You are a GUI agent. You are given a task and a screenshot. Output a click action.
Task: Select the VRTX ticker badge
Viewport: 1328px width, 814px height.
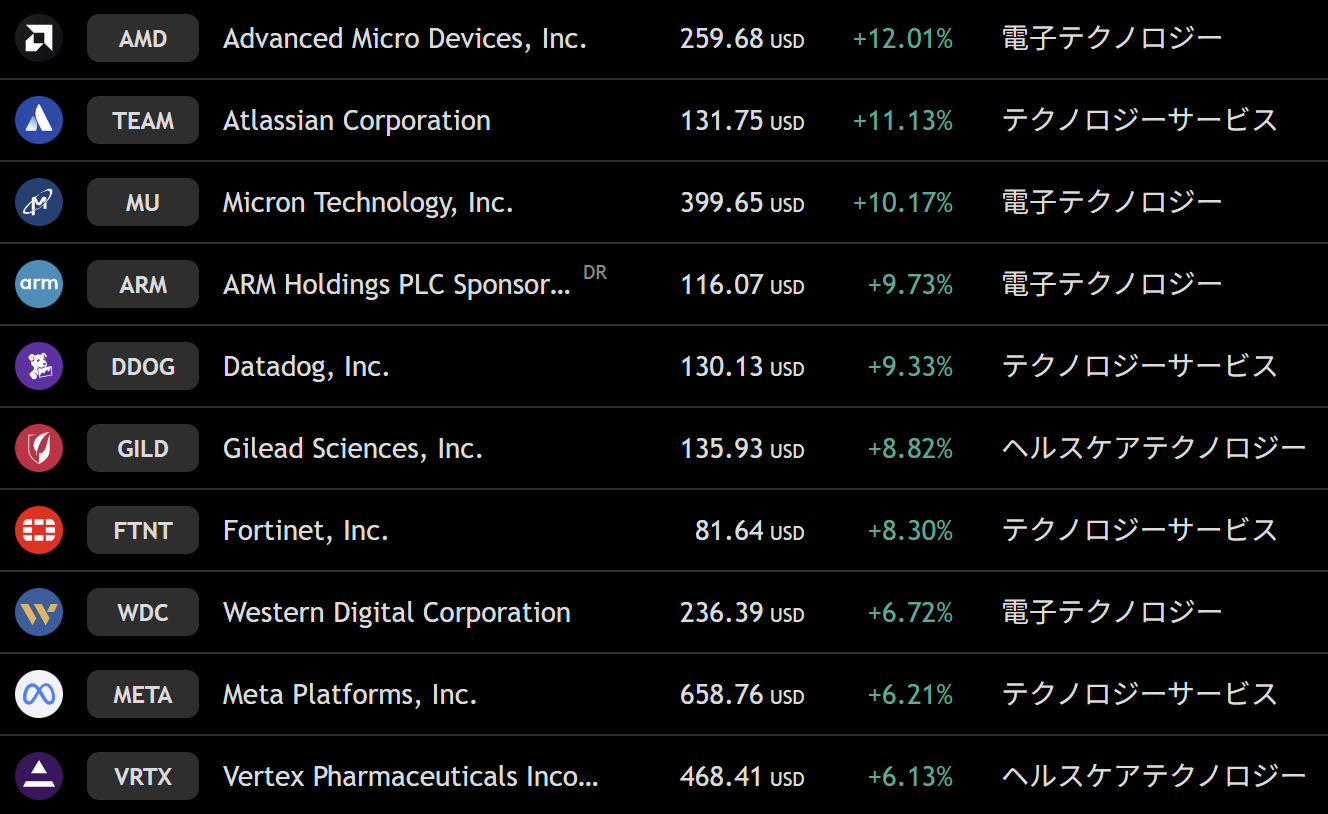pyautogui.click(x=143, y=777)
